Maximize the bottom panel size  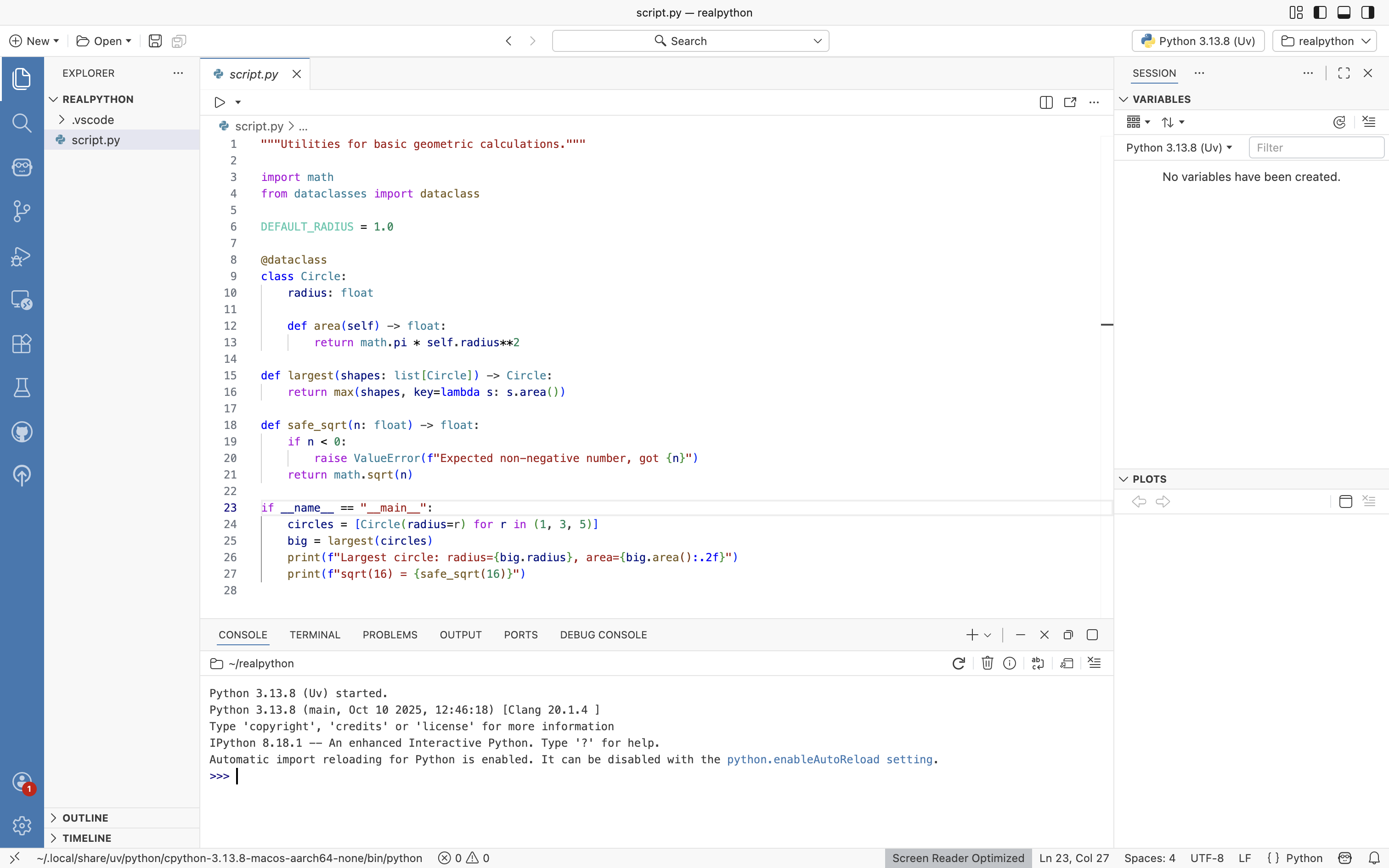click(1092, 635)
